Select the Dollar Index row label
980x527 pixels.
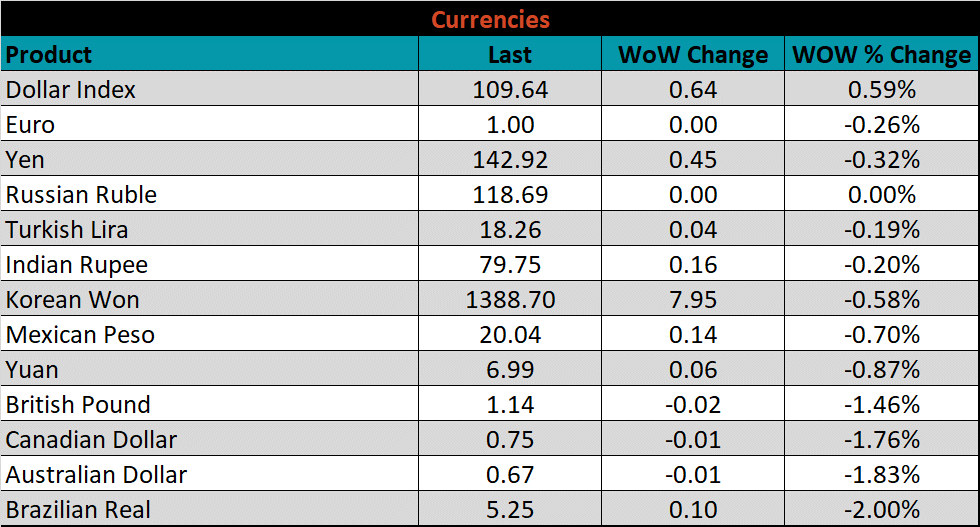71,90
